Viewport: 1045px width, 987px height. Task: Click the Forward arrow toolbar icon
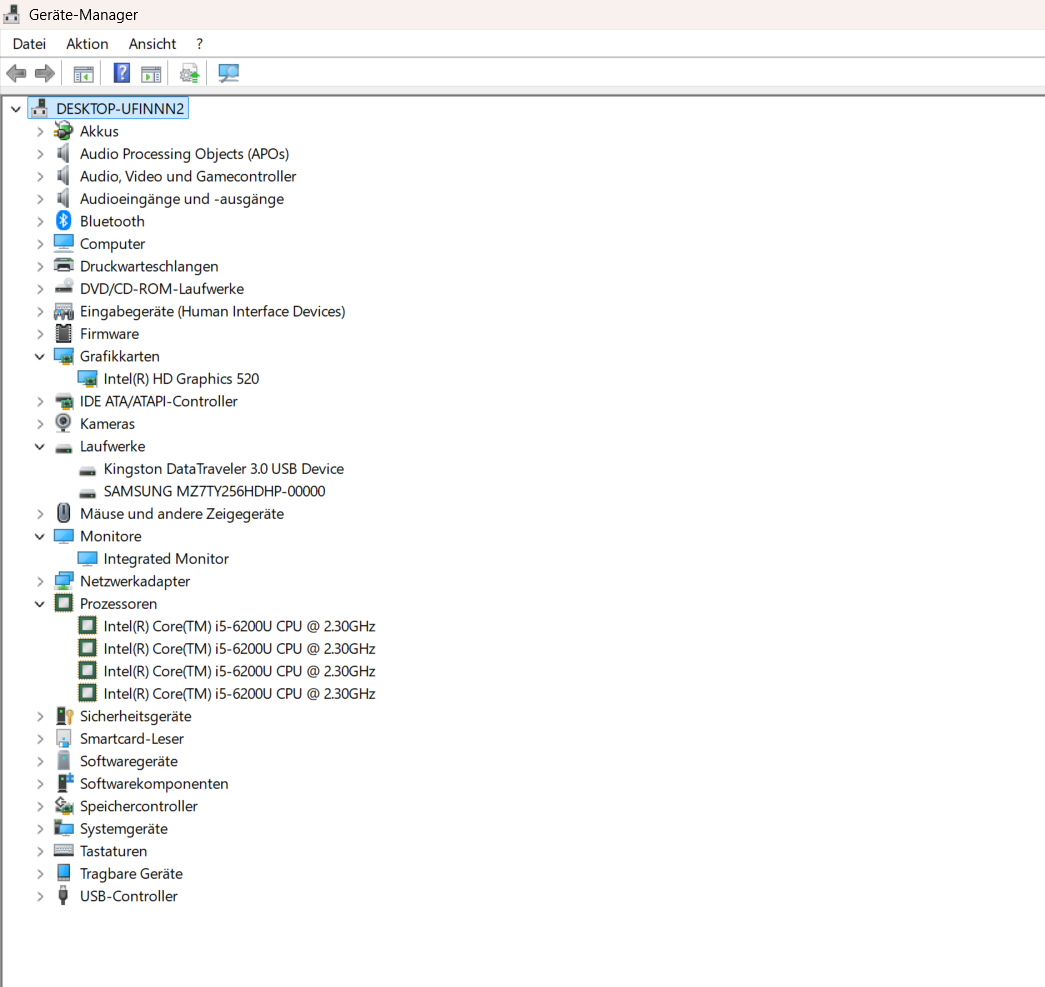click(x=45, y=73)
